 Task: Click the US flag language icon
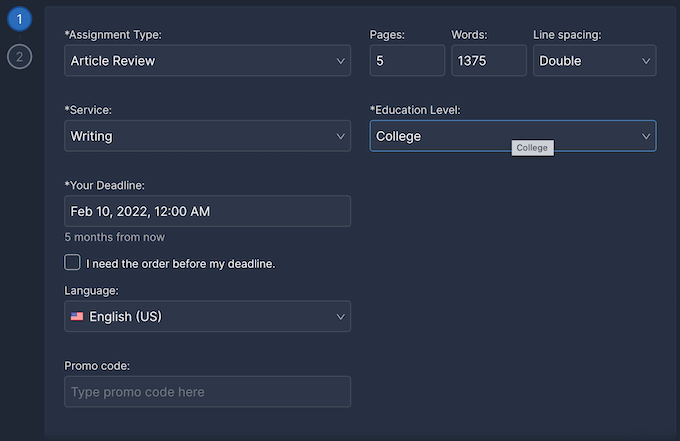(x=77, y=317)
